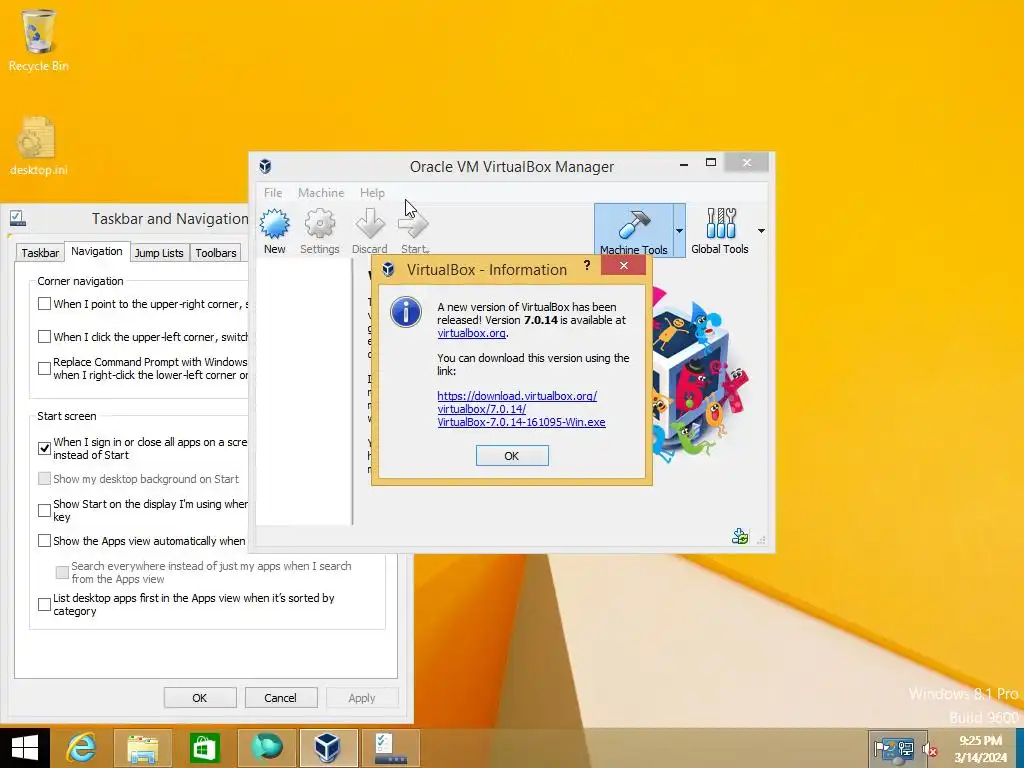The height and width of the screenshot is (768, 1024).
Task: Close the VirtualBox Information dialog
Action: pyautogui.click(x=624, y=265)
